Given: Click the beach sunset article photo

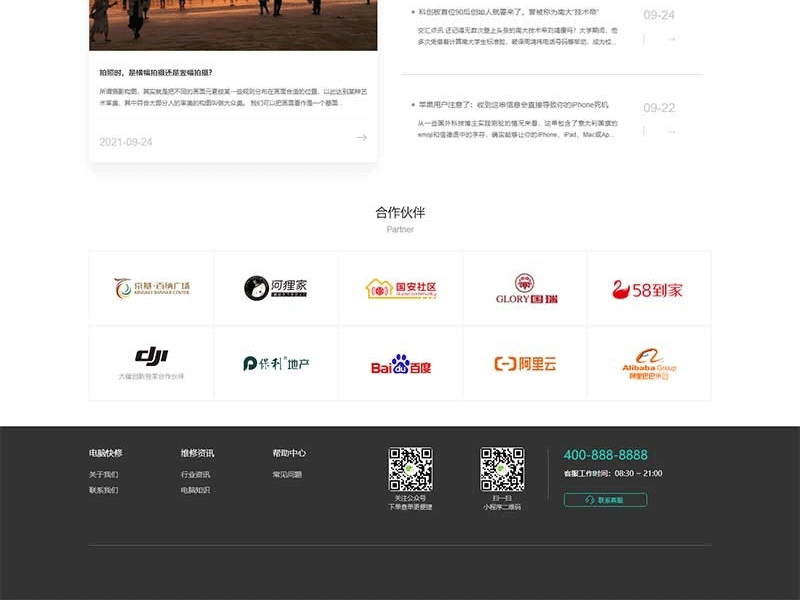Looking at the screenshot, I should pyautogui.click(x=233, y=25).
